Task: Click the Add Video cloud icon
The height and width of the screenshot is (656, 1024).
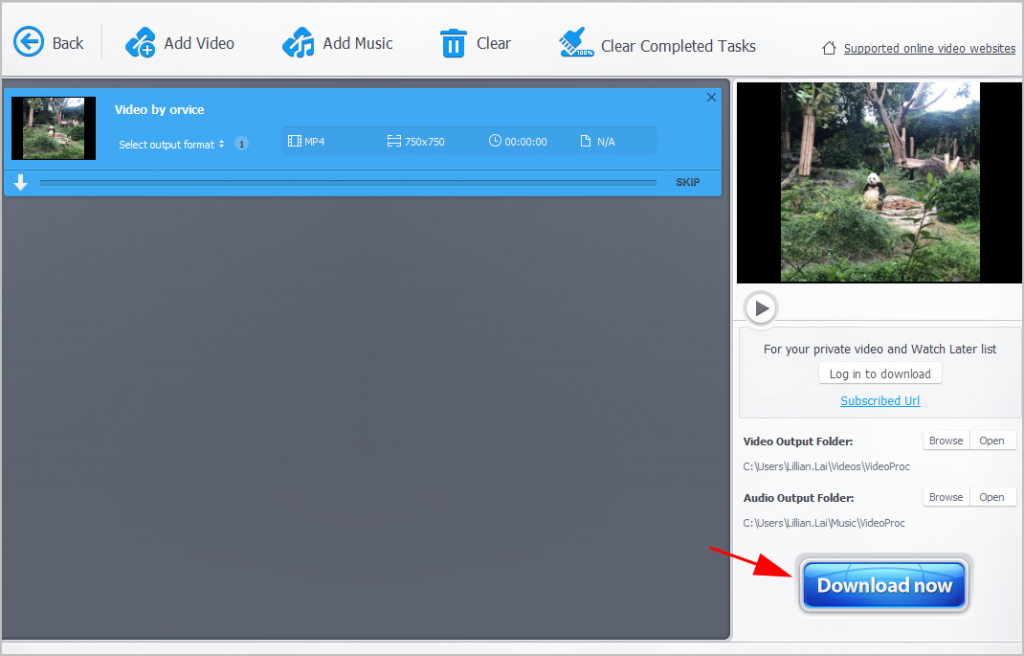Action: 140,43
